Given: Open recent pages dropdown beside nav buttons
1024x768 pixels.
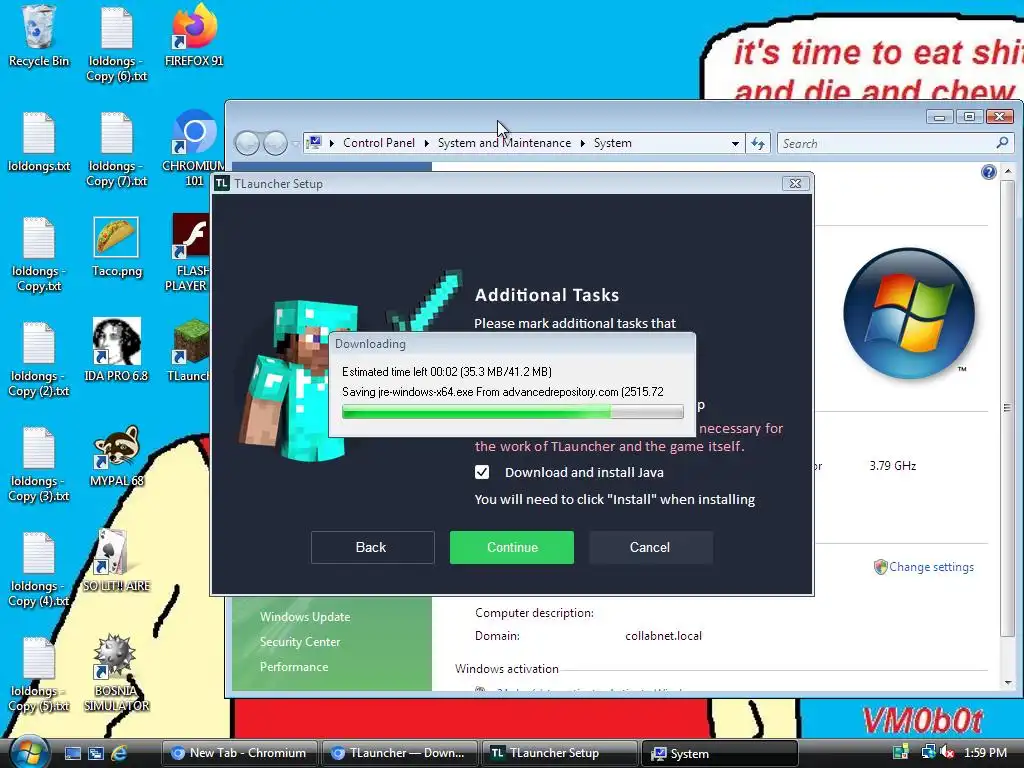Looking at the screenshot, I should (295, 143).
